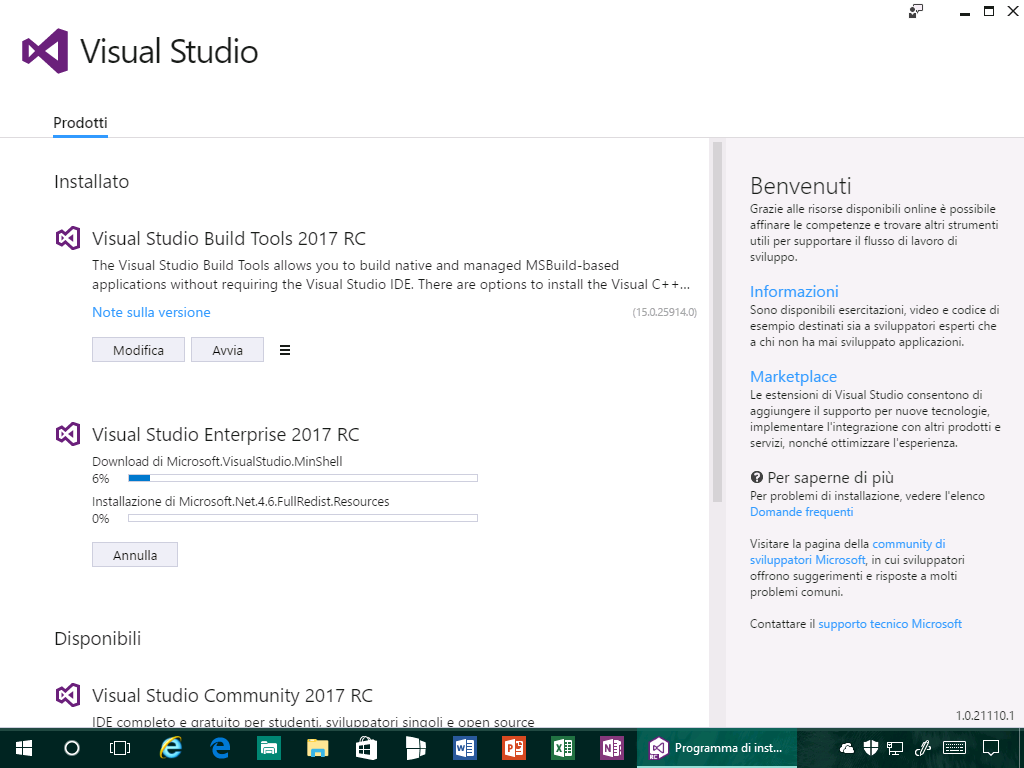Open OneDrive cloud tray icon
Screen dimensions: 1024x768
847,748
